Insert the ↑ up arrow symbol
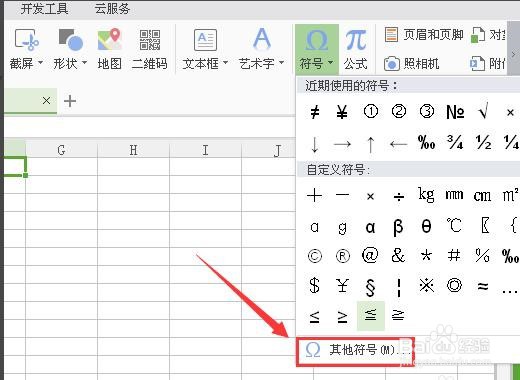The width and height of the screenshot is (520, 380). coord(370,144)
